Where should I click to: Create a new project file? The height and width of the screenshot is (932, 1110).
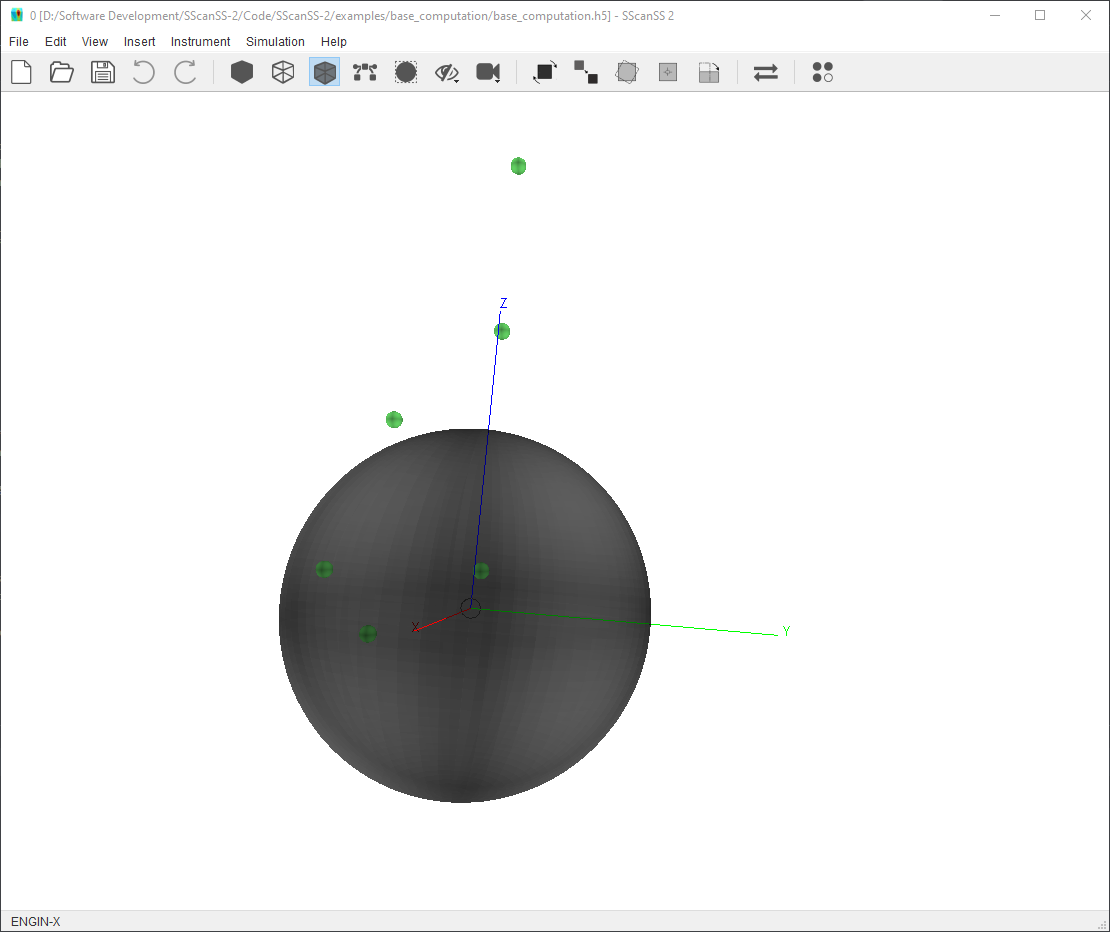[21, 72]
